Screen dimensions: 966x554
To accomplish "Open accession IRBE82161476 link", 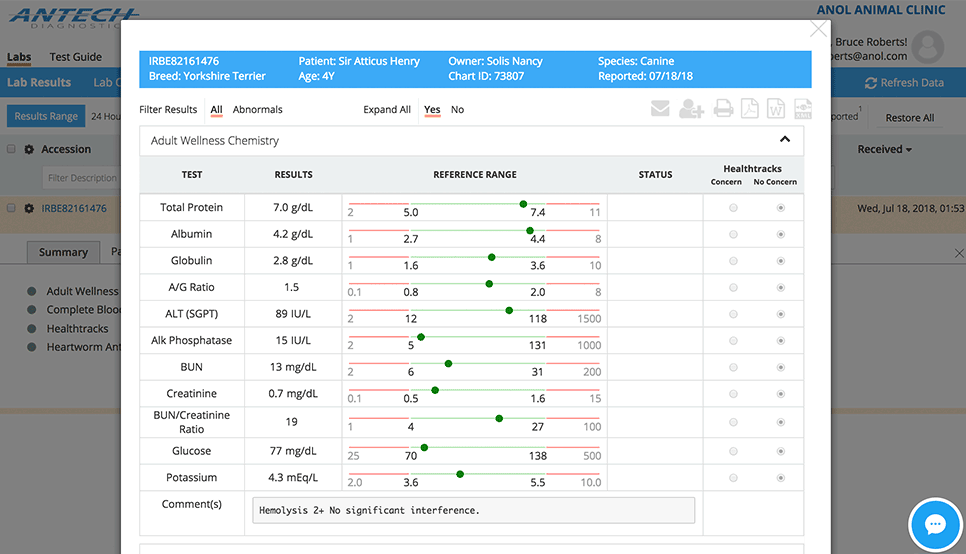I will 73,208.
